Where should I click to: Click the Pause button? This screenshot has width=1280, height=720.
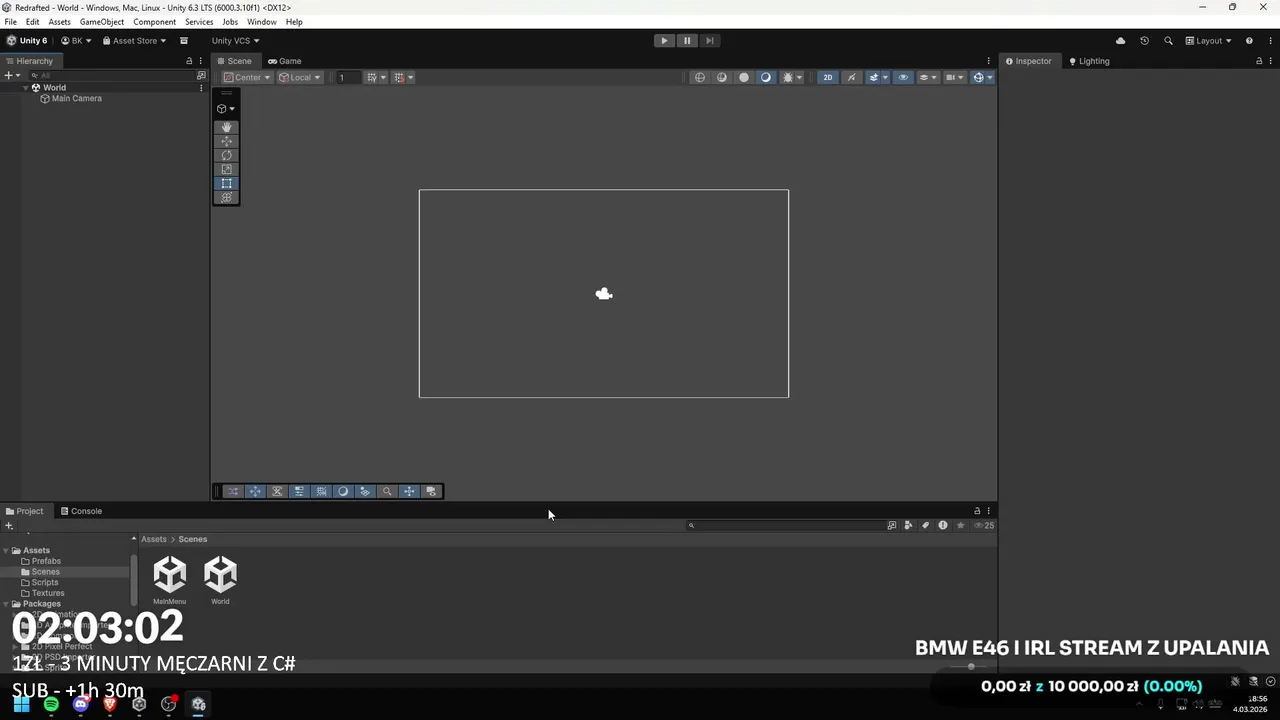(x=687, y=41)
